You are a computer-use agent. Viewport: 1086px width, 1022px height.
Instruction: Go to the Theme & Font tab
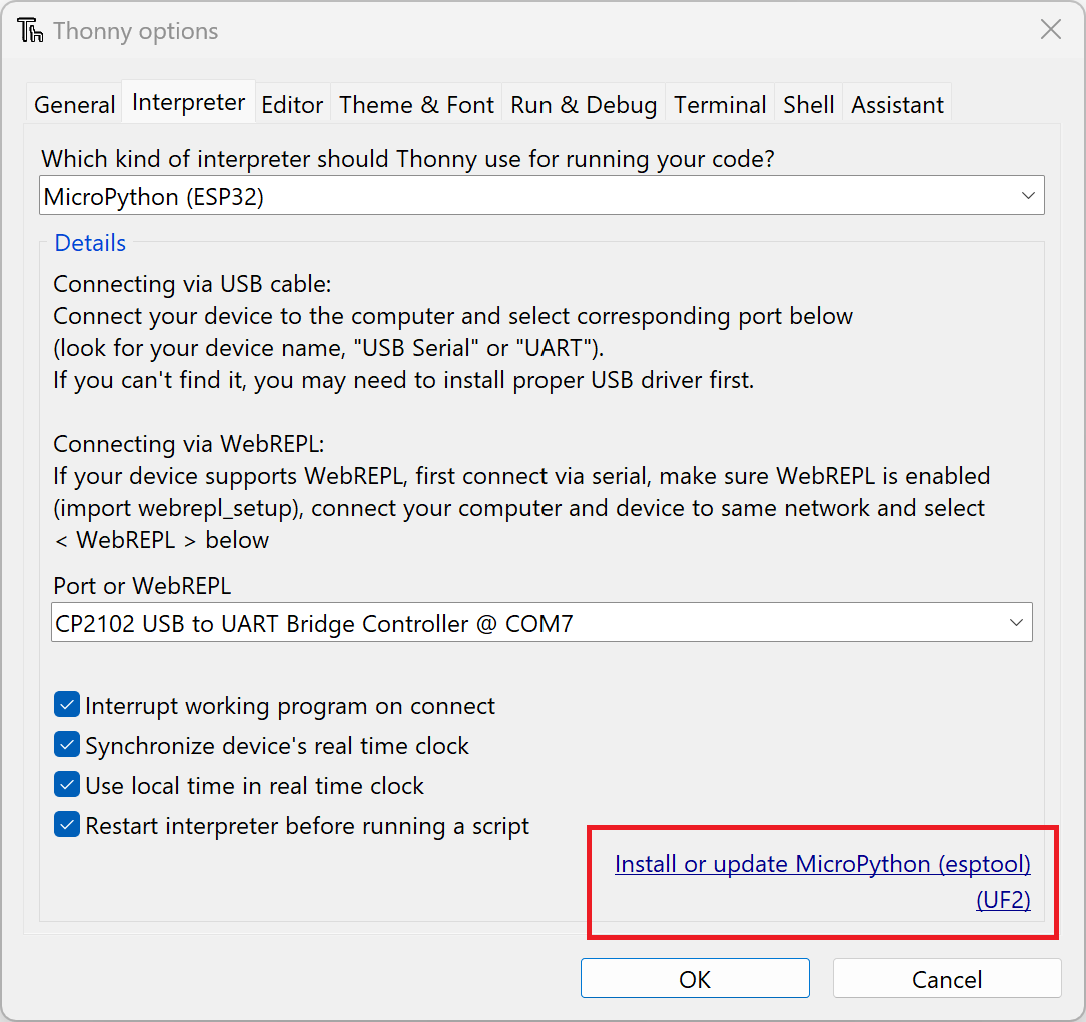point(416,105)
